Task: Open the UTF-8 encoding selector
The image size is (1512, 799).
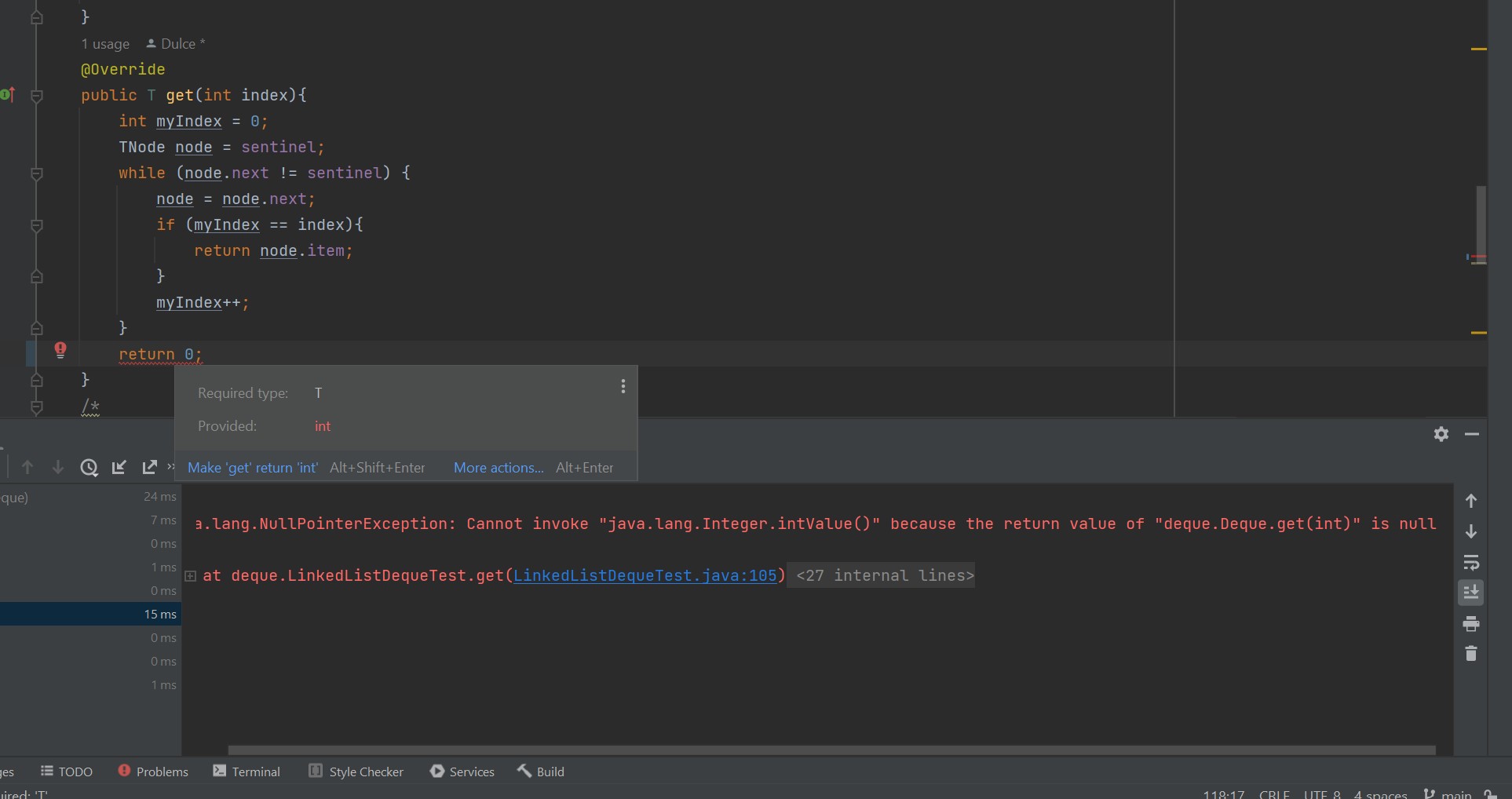Action: point(1322,794)
